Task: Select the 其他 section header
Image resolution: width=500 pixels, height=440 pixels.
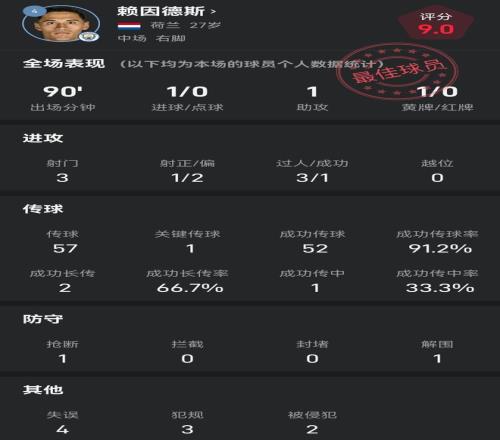Action: click(43, 389)
